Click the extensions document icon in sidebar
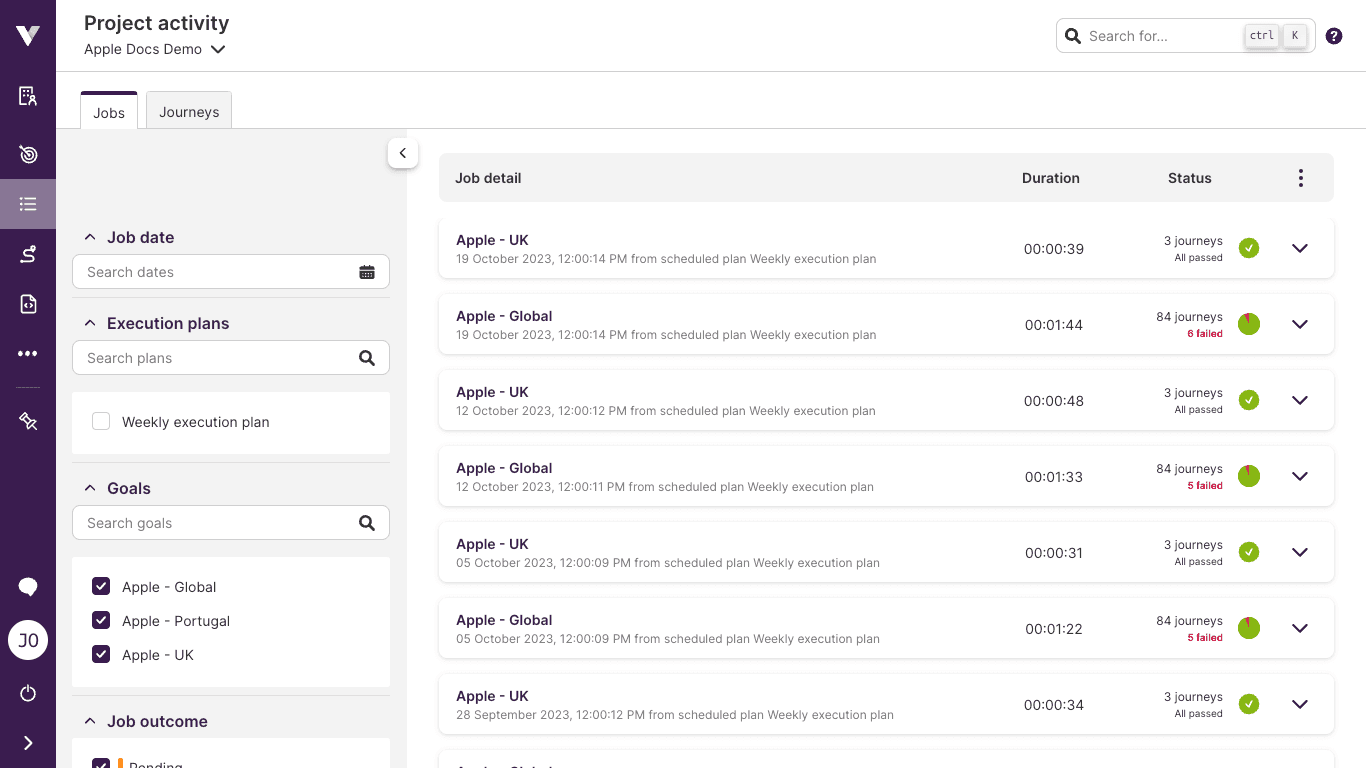Image resolution: width=1366 pixels, height=768 pixels. point(27,303)
